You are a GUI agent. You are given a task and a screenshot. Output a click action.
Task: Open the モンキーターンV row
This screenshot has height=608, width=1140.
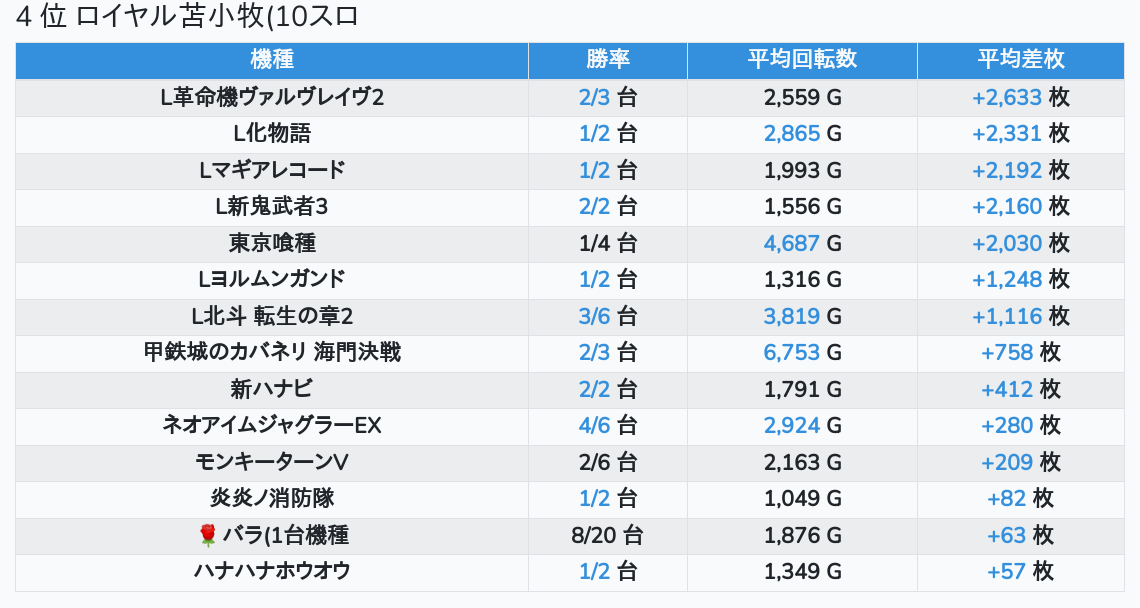(272, 463)
